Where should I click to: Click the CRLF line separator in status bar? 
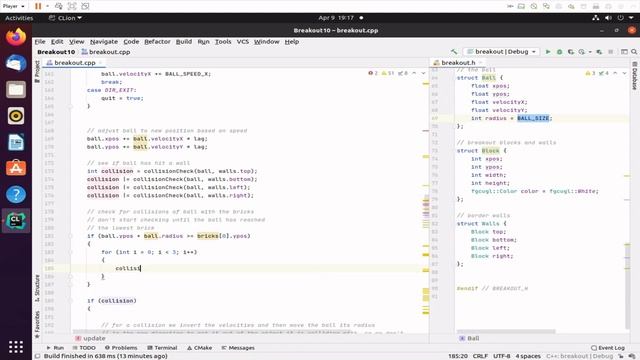[480, 356]
